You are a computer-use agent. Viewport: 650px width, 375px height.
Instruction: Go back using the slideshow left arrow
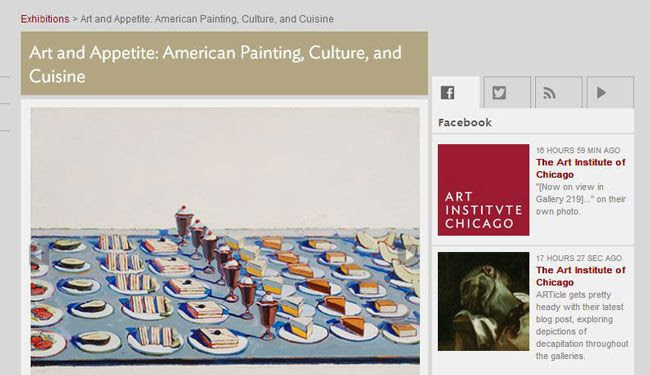[37, 253]
